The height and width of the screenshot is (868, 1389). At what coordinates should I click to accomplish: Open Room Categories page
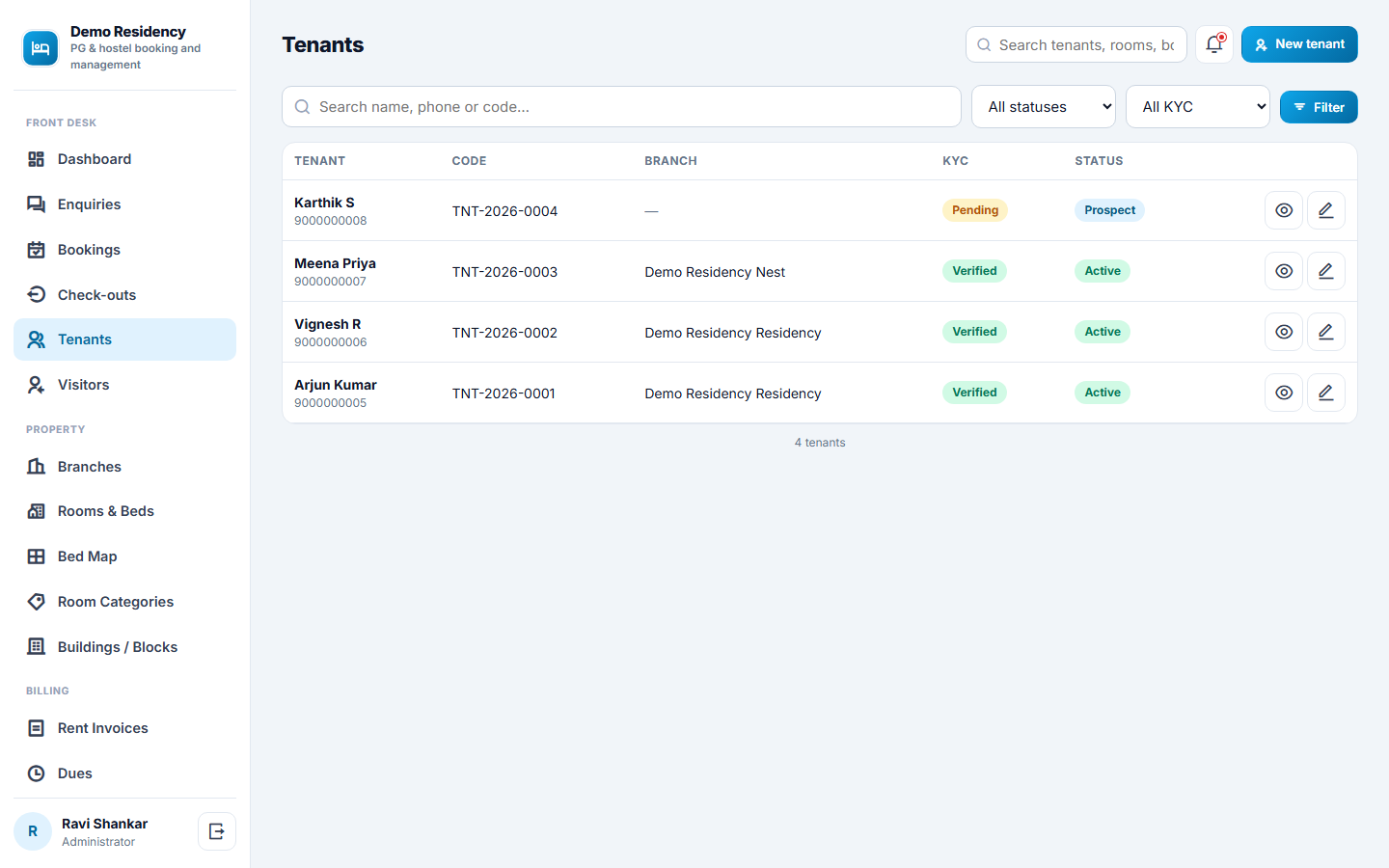[x=124, y=602]
